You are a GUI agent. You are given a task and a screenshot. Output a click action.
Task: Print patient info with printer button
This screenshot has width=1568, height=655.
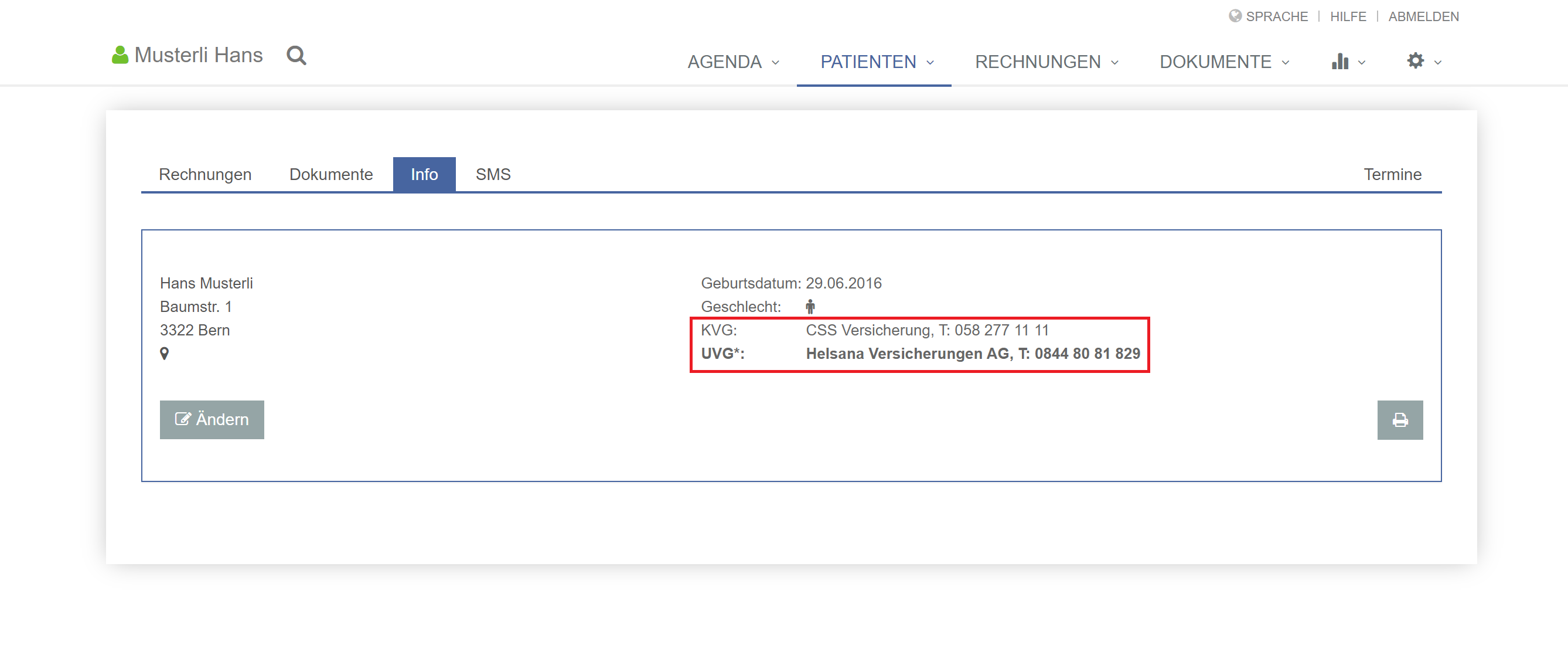(1400, 420)
